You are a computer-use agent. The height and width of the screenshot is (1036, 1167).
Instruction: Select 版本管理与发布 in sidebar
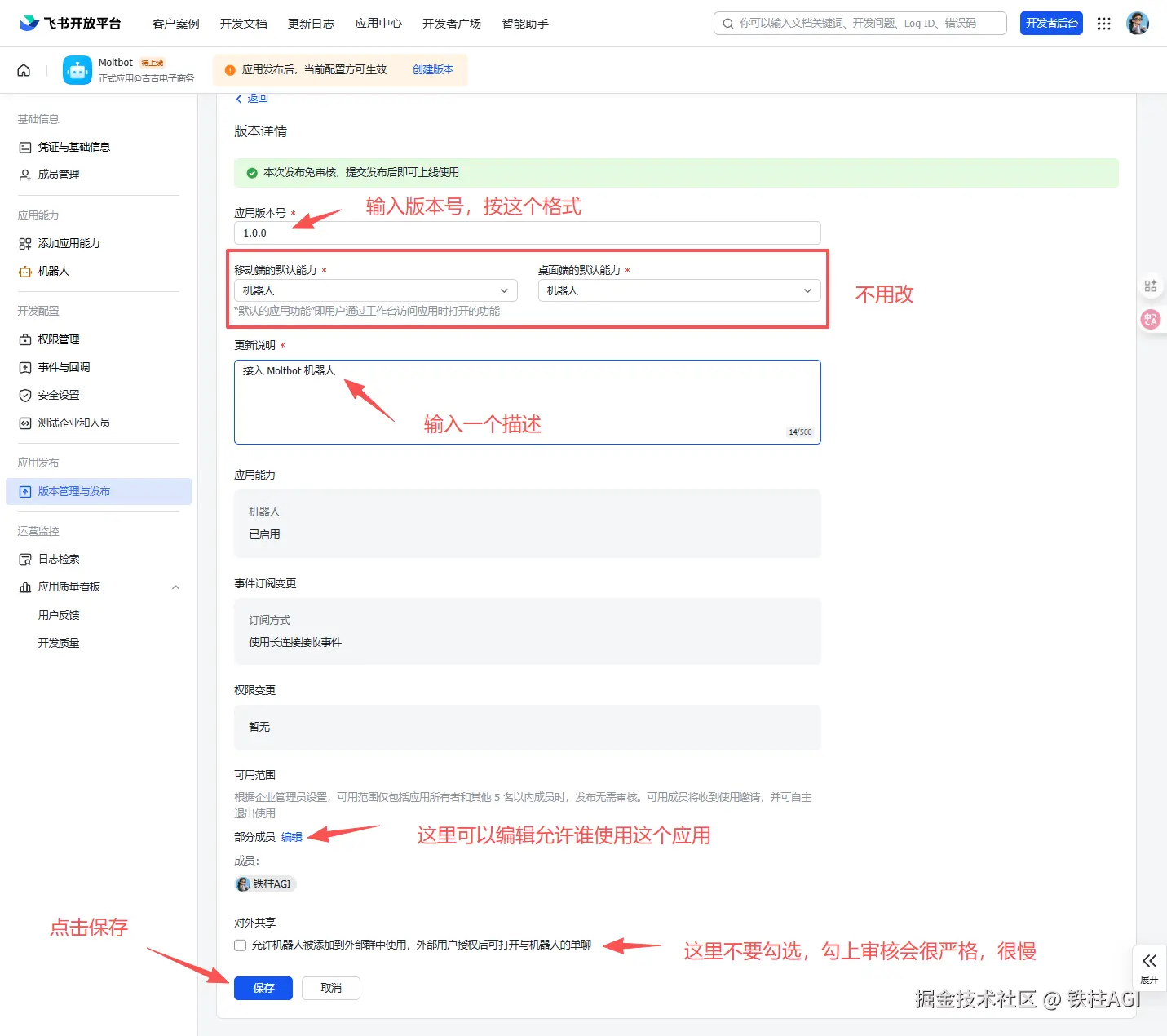(99, 491)
